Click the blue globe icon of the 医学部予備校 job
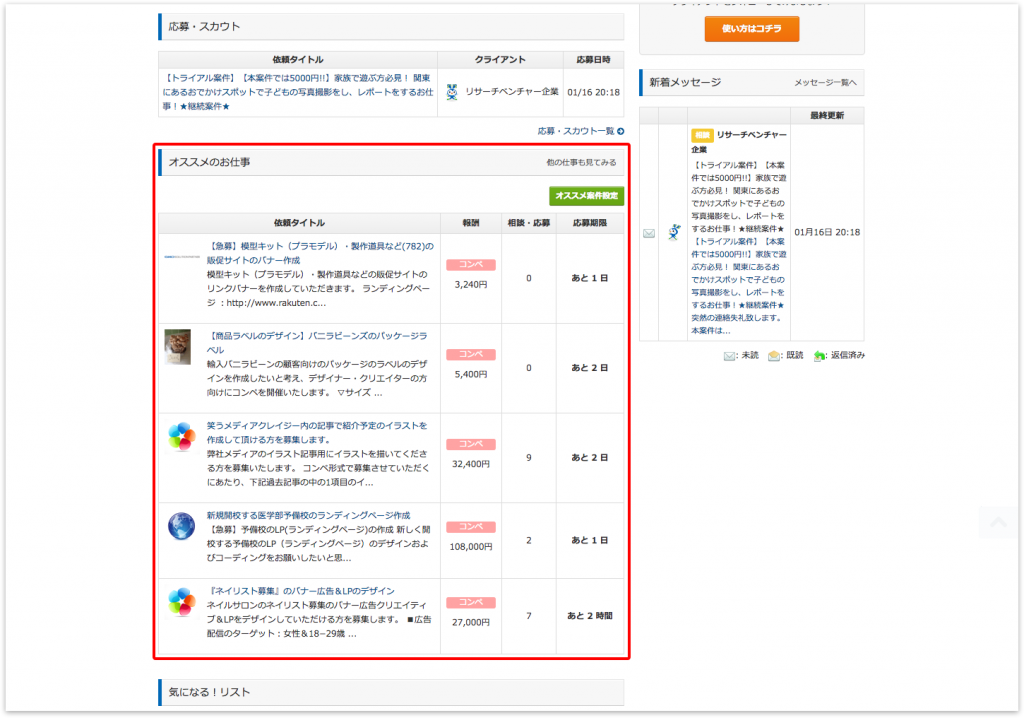This screenshot has height=718, width=1024. coord(181,526)
